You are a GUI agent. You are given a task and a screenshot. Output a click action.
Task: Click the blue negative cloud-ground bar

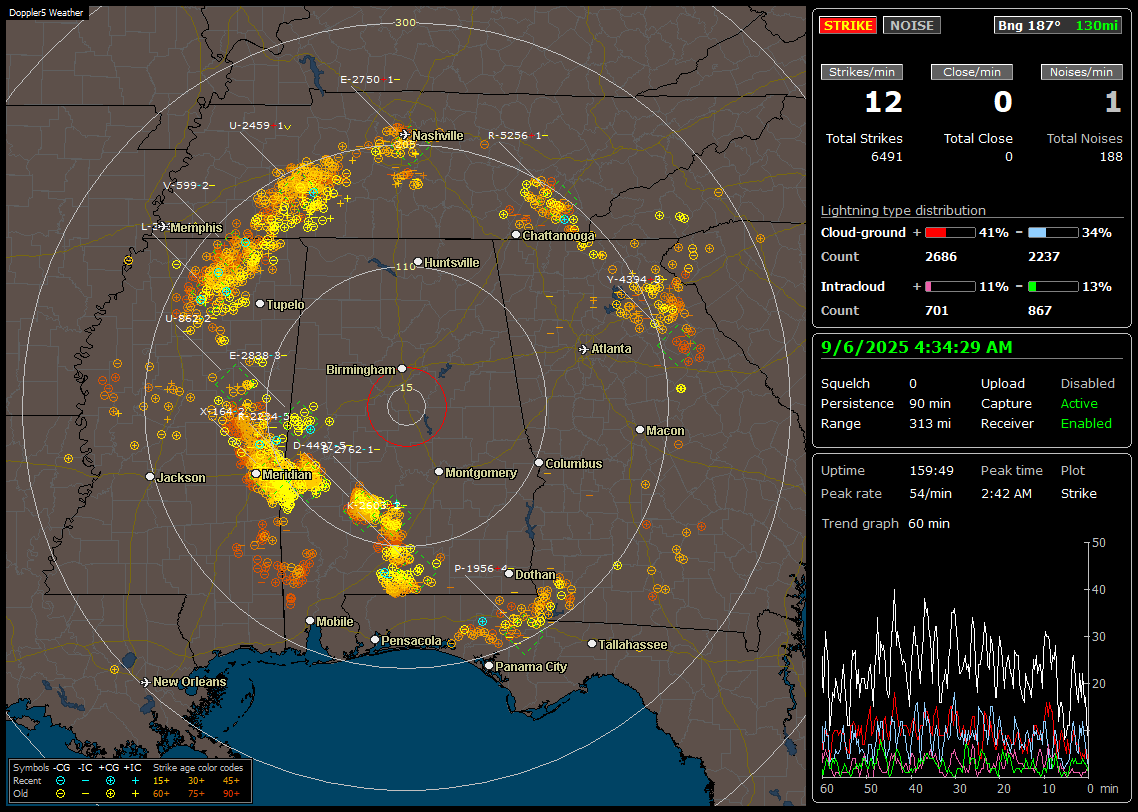(x=1053, y=233)
